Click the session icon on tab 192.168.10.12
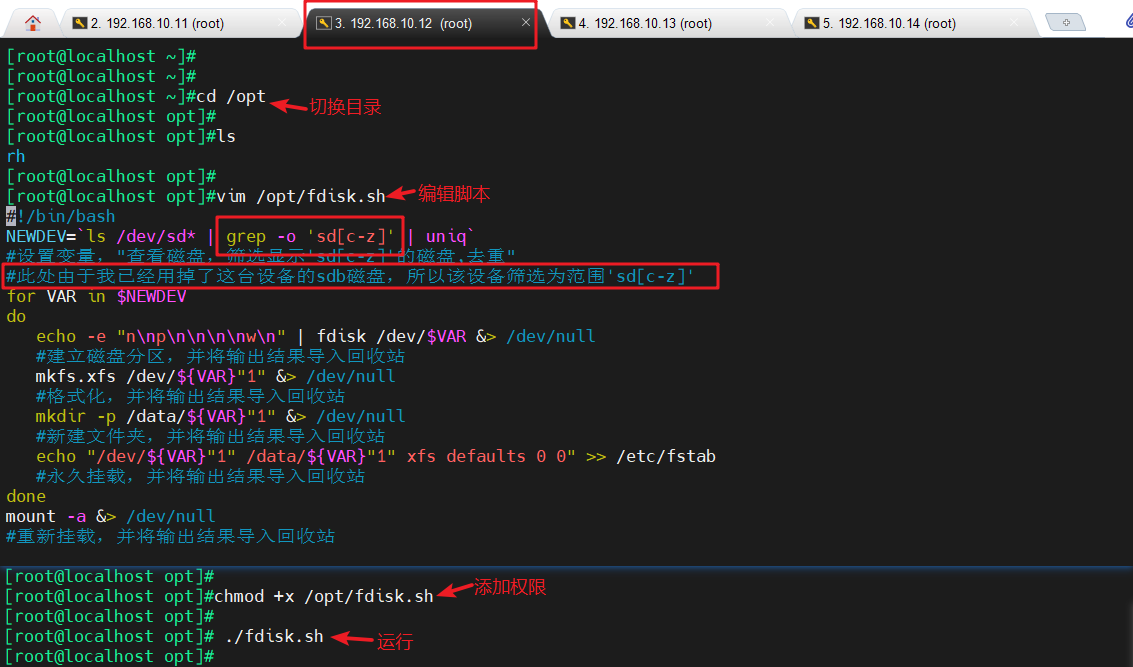Viewport: 1133px width, 667px height. point(324,23)
